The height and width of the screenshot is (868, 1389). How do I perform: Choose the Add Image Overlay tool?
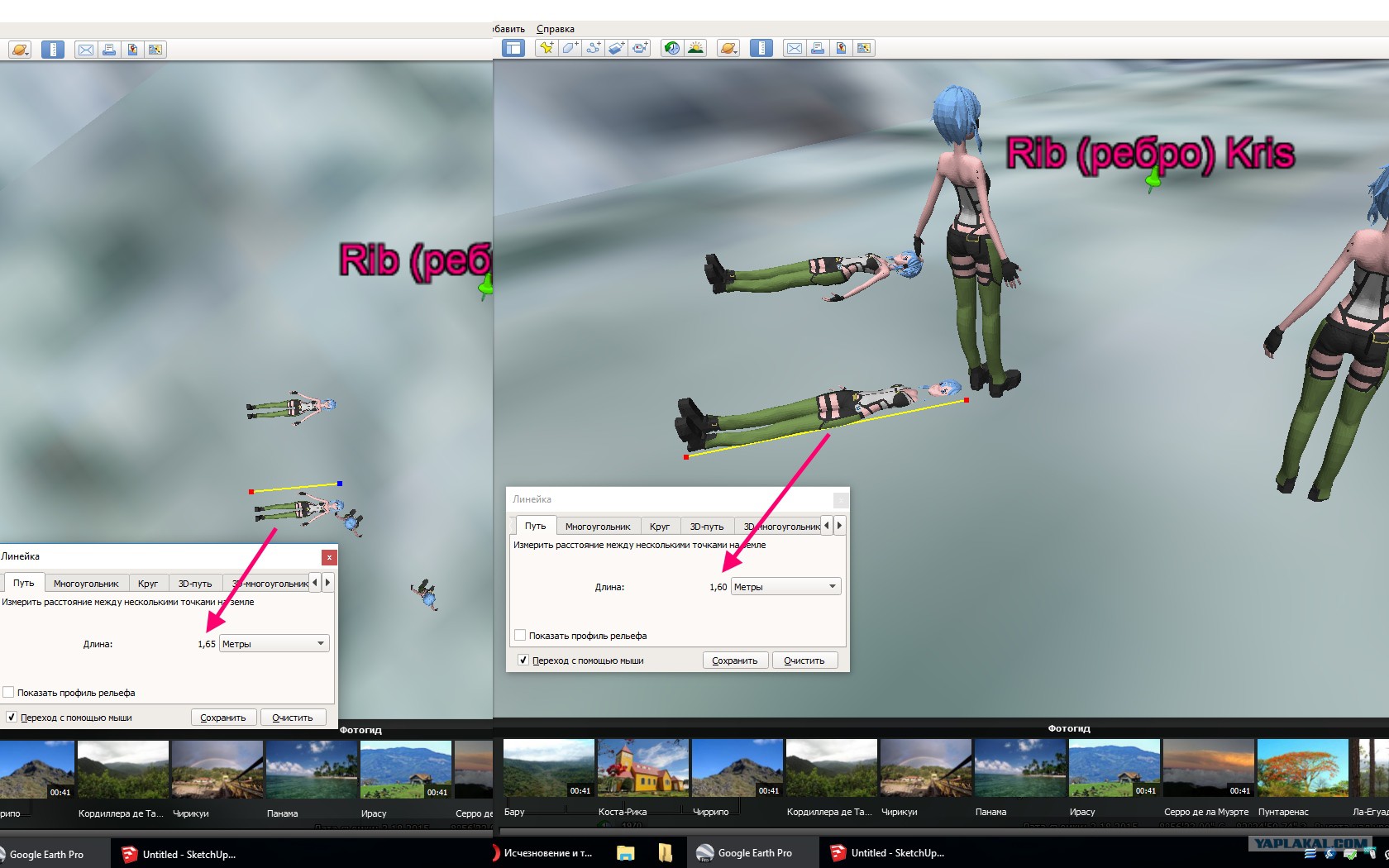point(616,48)
